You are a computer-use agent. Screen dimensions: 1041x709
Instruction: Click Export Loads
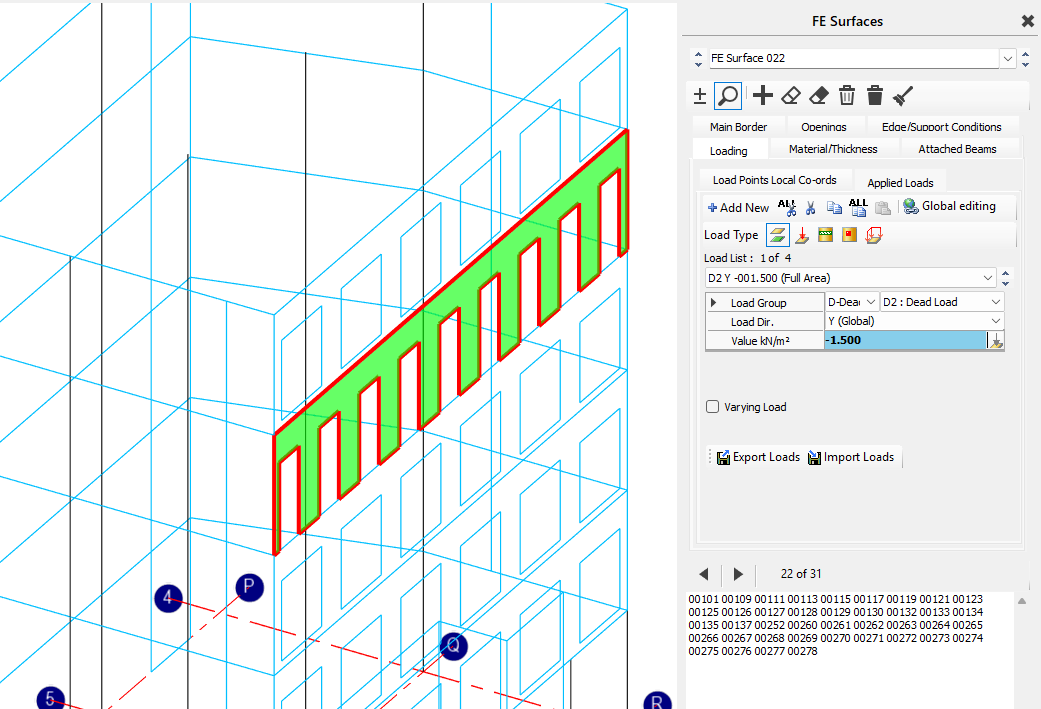[x=758, y=457]
